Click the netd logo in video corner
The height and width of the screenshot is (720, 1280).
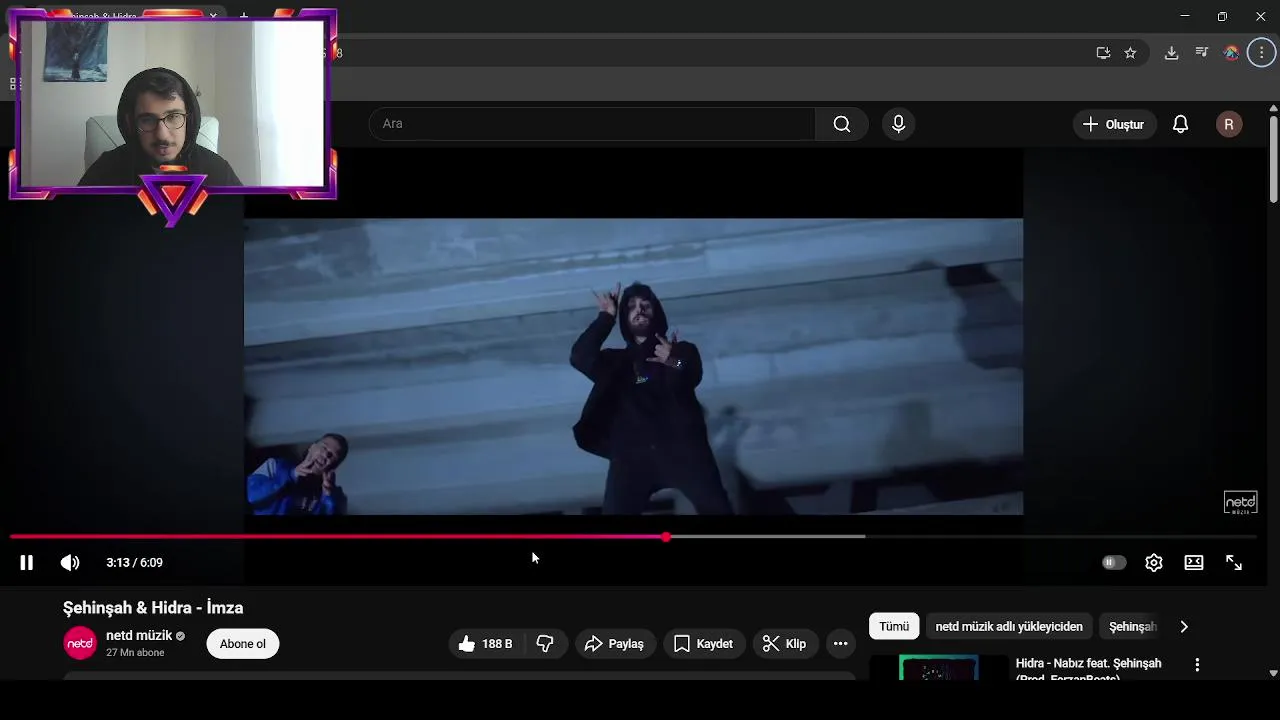click(1240, 502)
